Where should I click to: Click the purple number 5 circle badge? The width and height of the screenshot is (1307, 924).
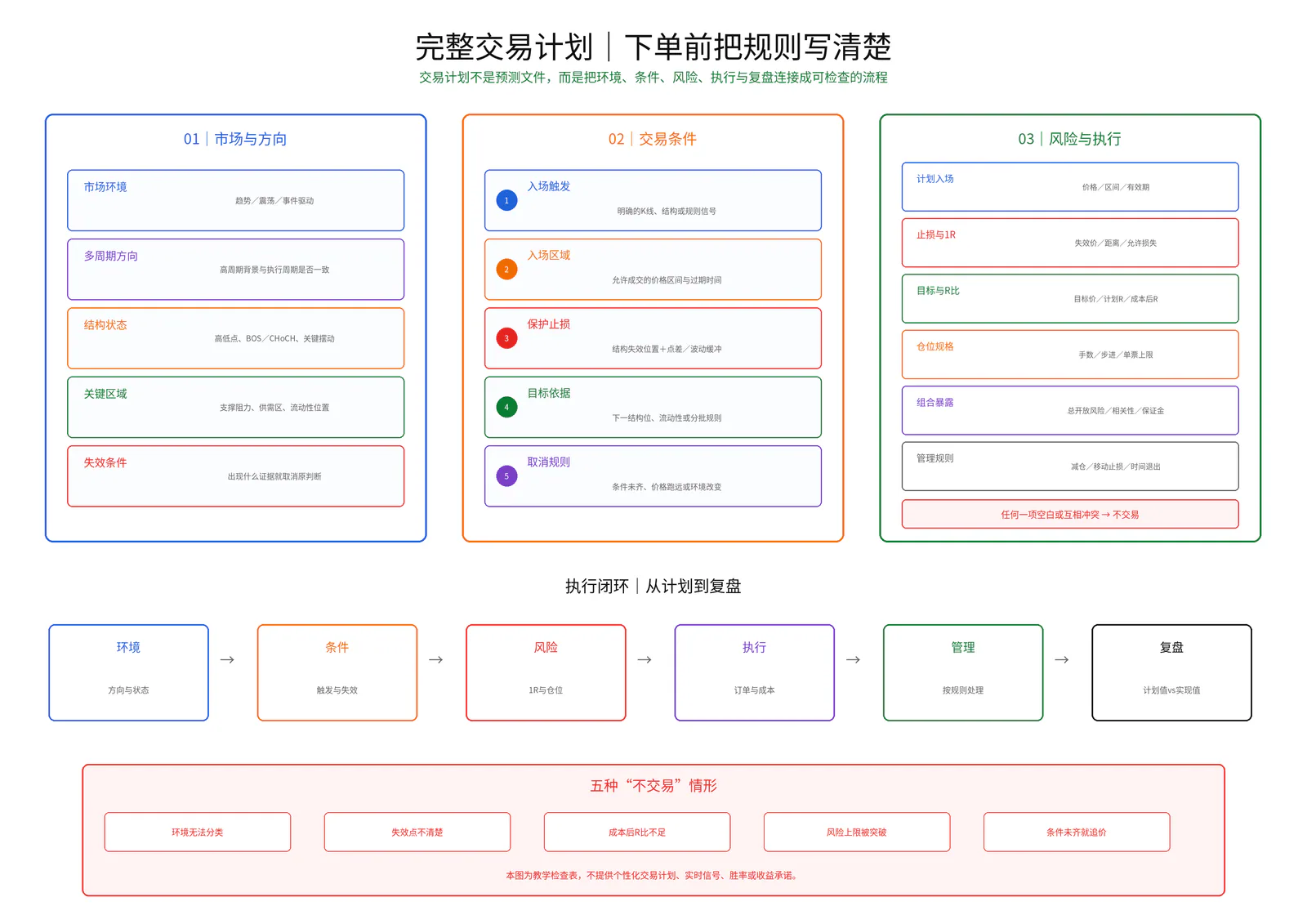[506, 475]
